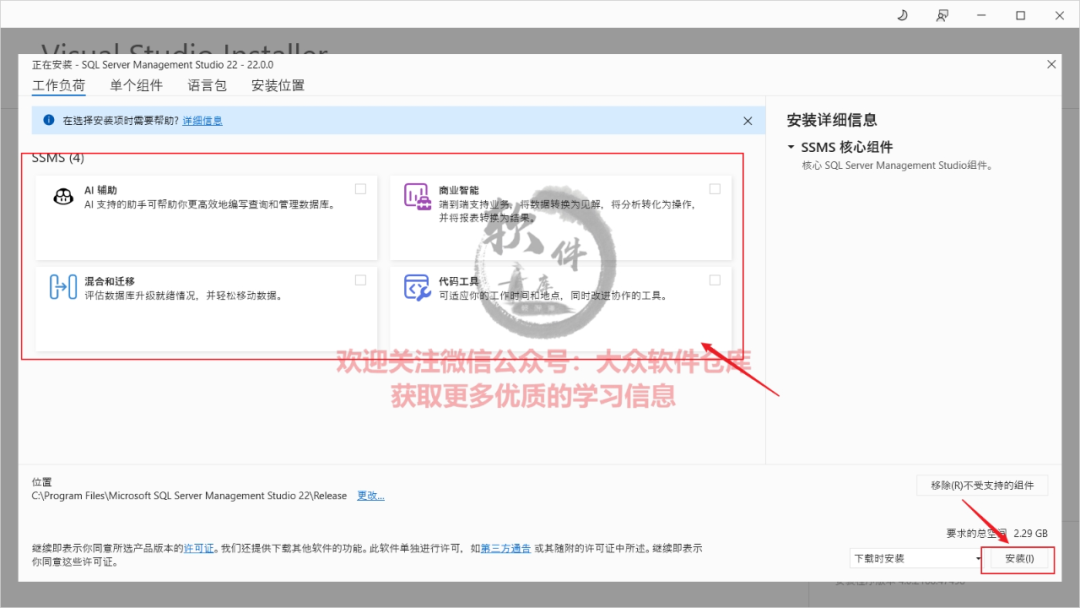
Task: Click the 更改... location link
Action: (371, 496)
